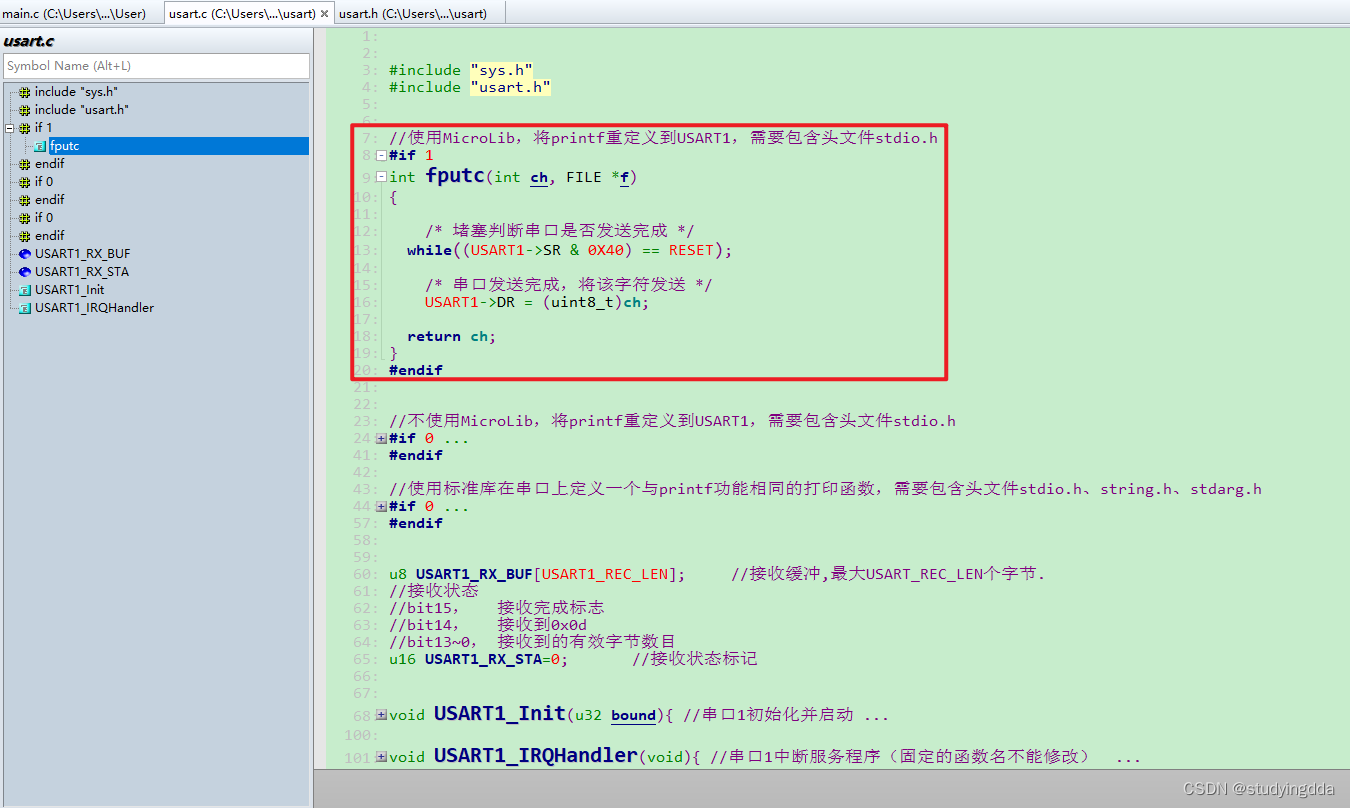Click the function icon beside USART1_Init in symbol list

(x=24, y=290)
